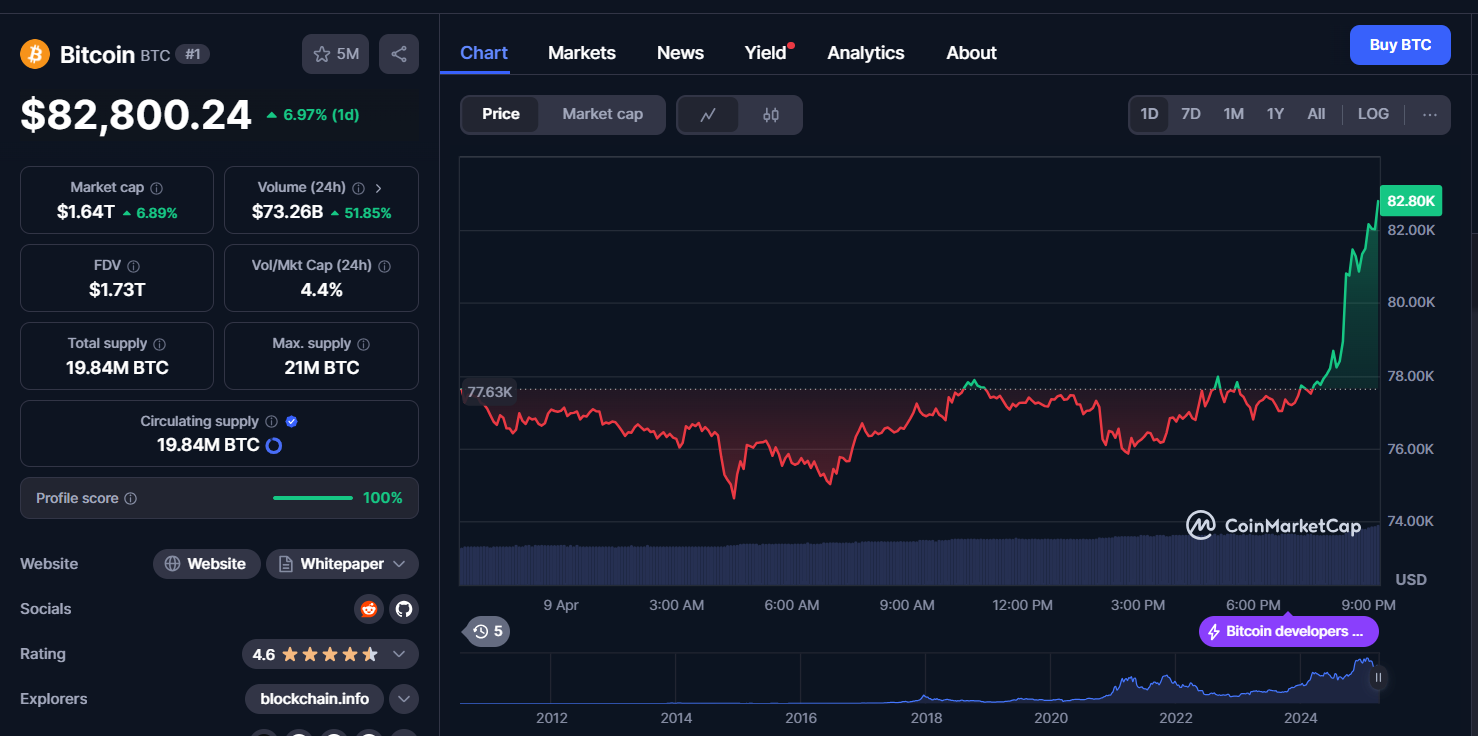Click the Buy BTC button

tap(1400, 45)
